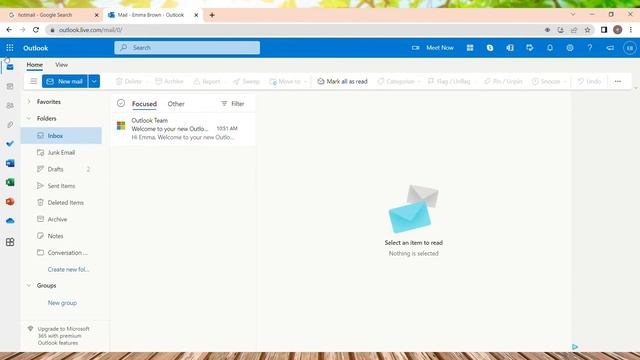Open the Filter menu

click(x=233, y=104)
